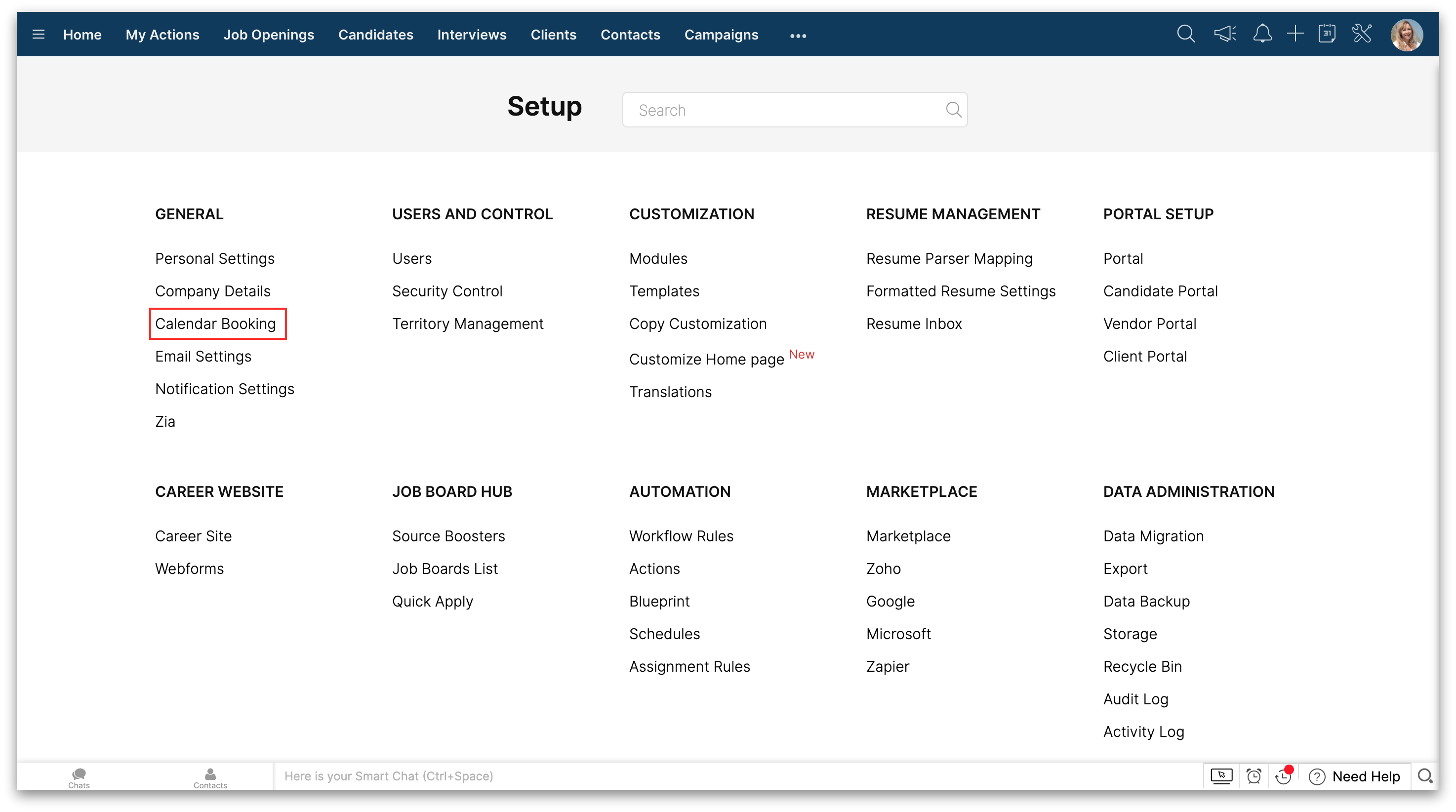The image size is (1456, 812).
Task: Go to the Job Openings tab
Action: coord(269,35)
